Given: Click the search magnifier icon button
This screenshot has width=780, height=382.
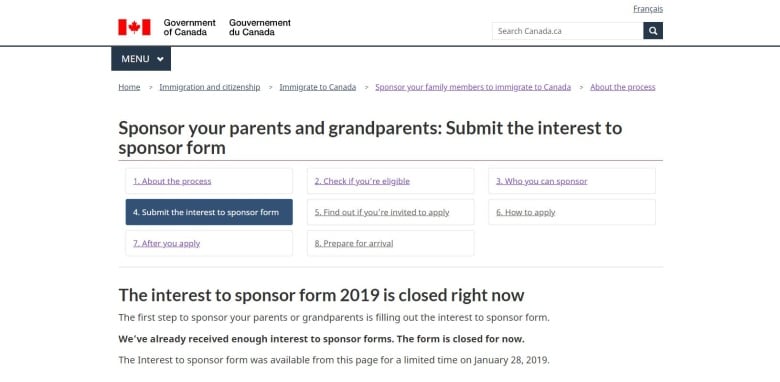Looking at the screenshot, I should tap(653, 31).
